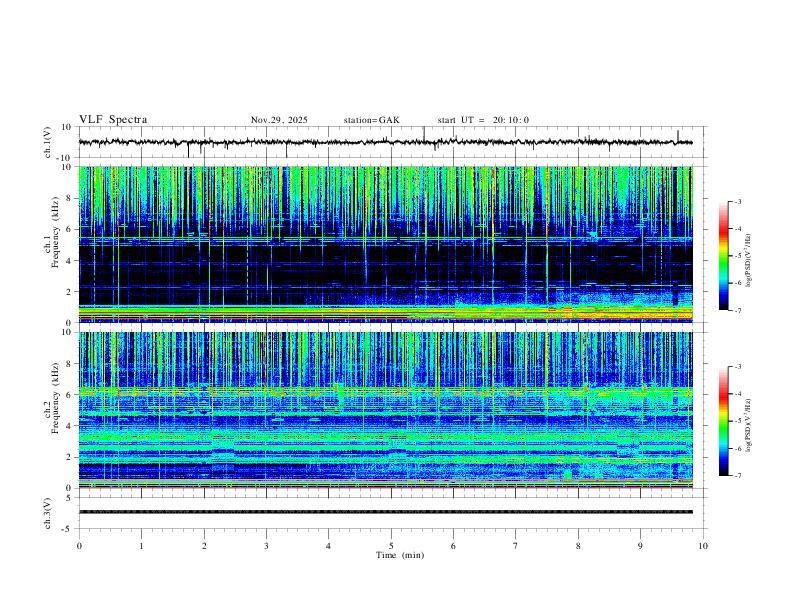Click the '-3' value on upper colorbar
Image resolution: width=792 pixels, height=612 pixels.
point(737,201)
